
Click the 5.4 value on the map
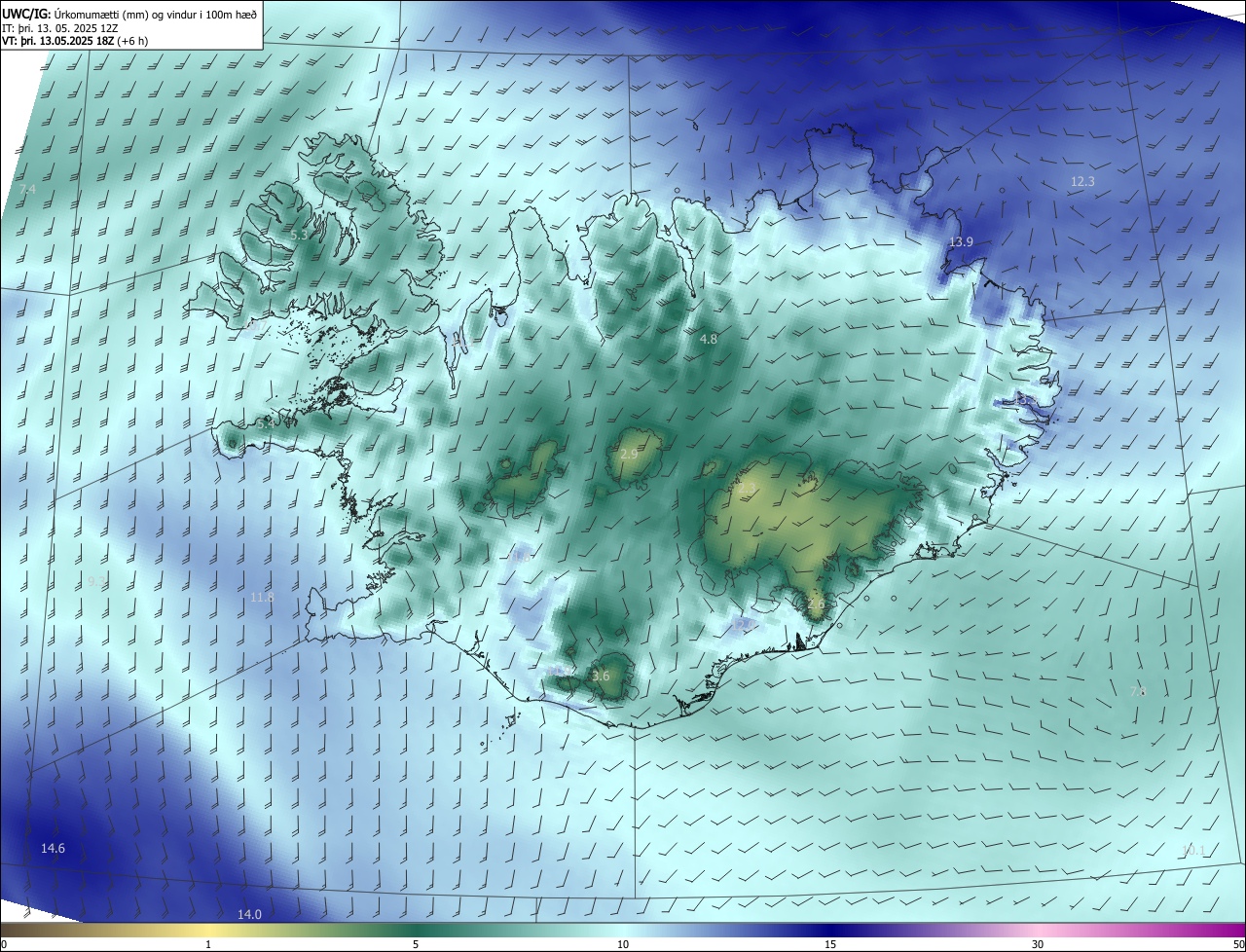[266, 424]
